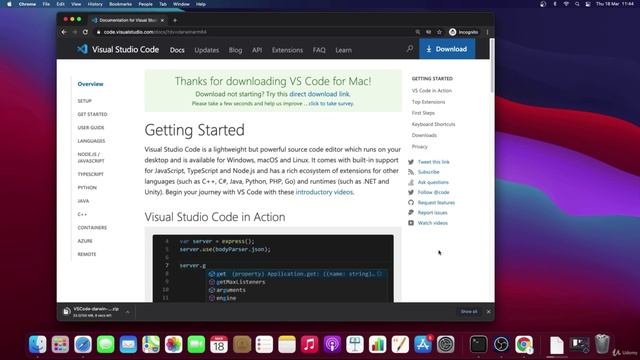Click the Tweet this link Twitter icon
This screenshot has width=640, height=360.
click(x=411, y=162)
